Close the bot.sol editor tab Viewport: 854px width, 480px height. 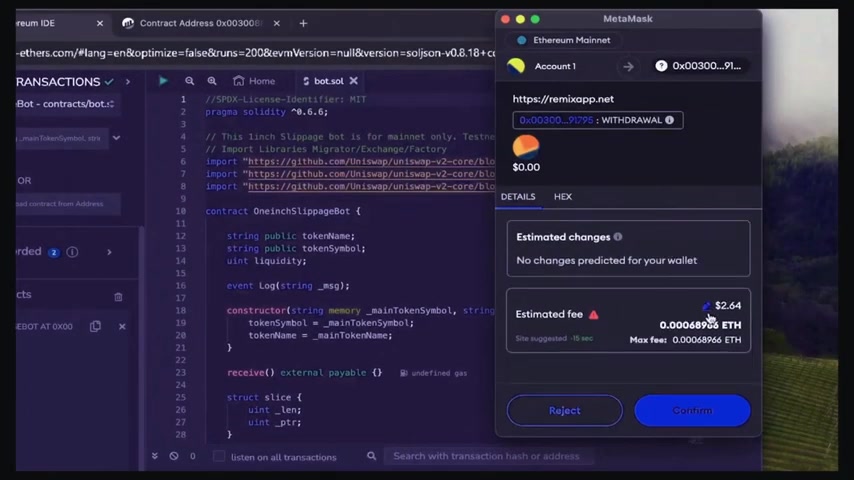[353, 81]
